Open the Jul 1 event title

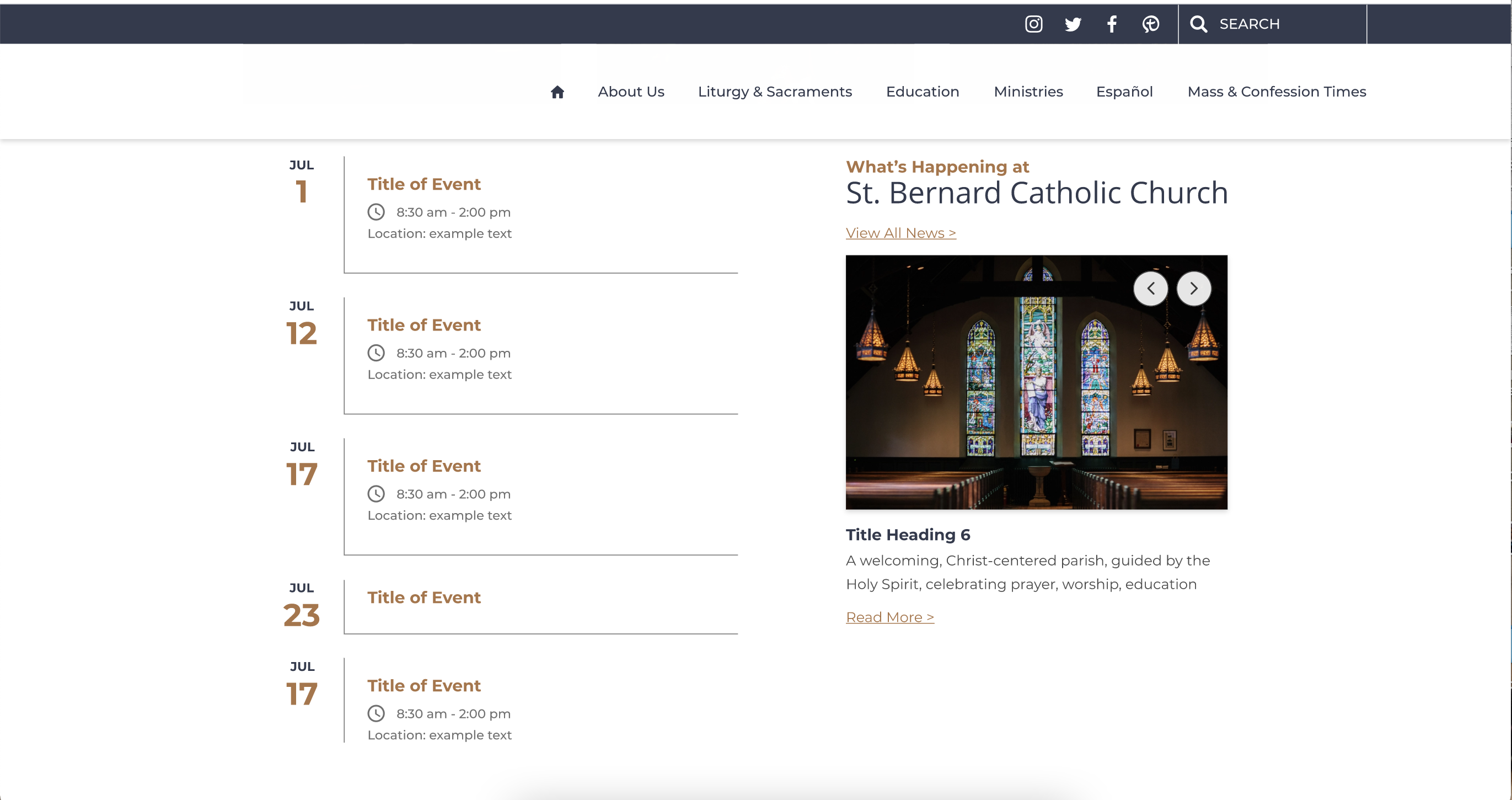pos(424,184)
